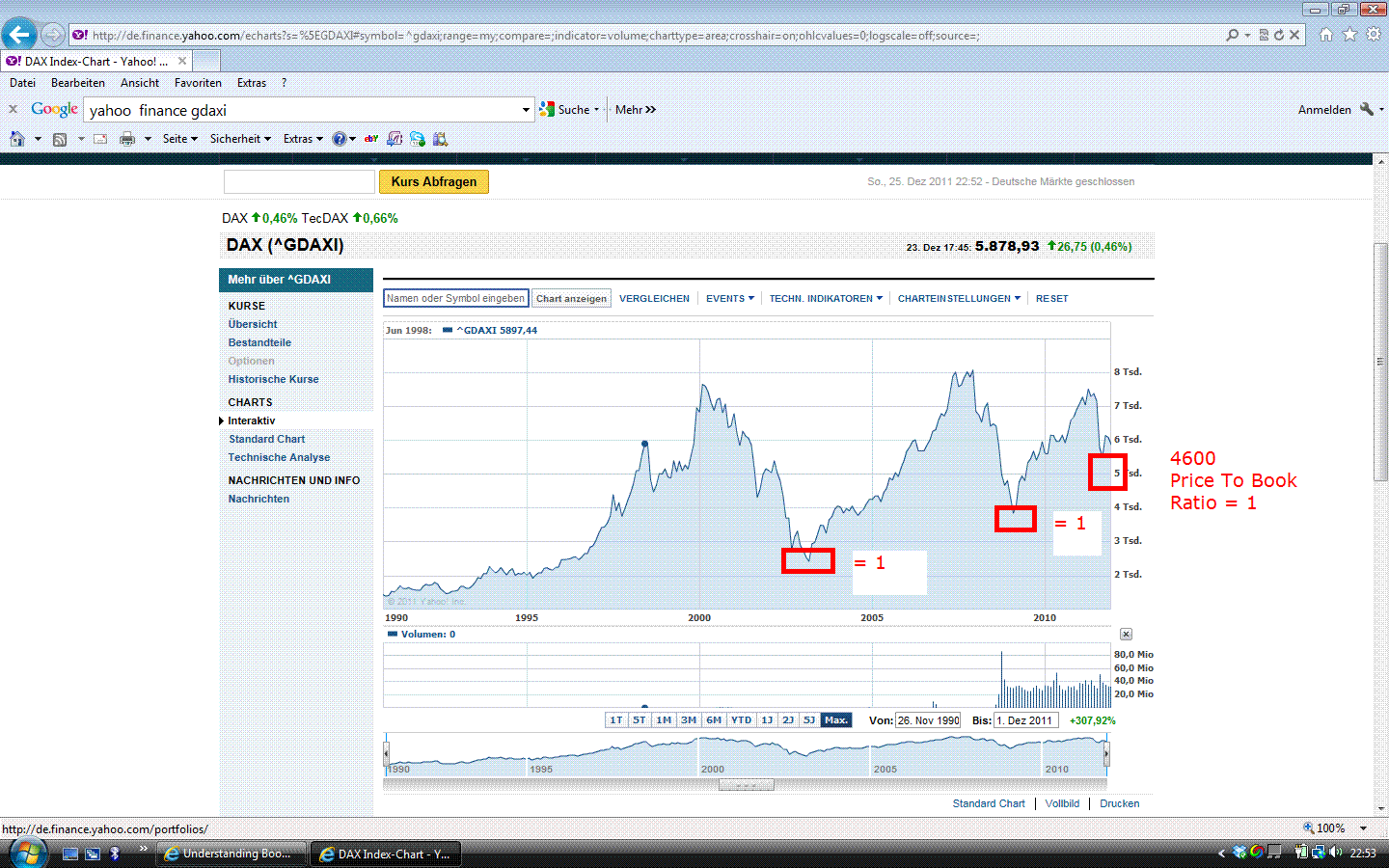
Task: Click the symbol input field 'Namen oder Symbol eingeben'
Action: pos(455,299)
